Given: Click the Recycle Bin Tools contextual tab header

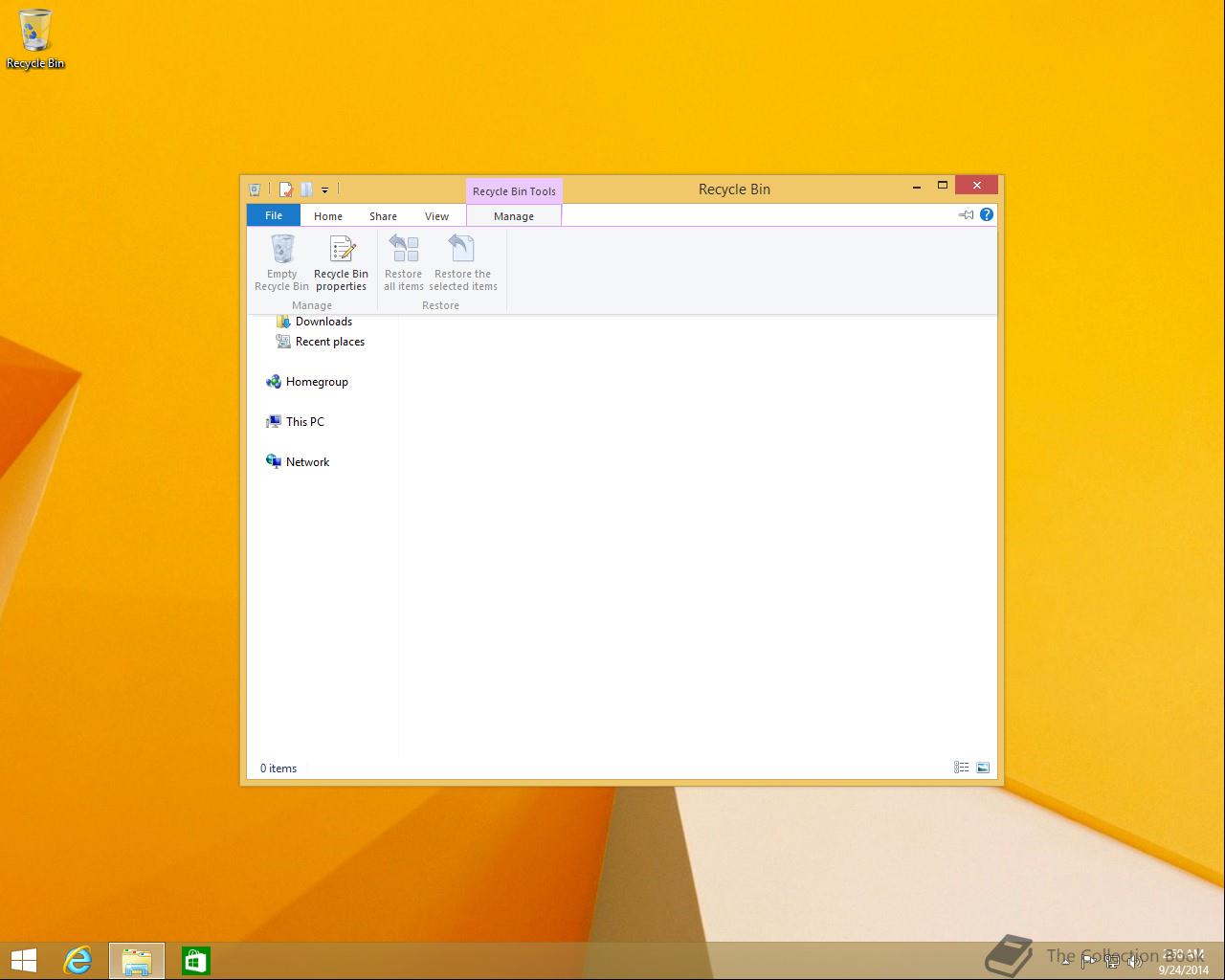Looking at the screenshot, I should tap(514, 190).
